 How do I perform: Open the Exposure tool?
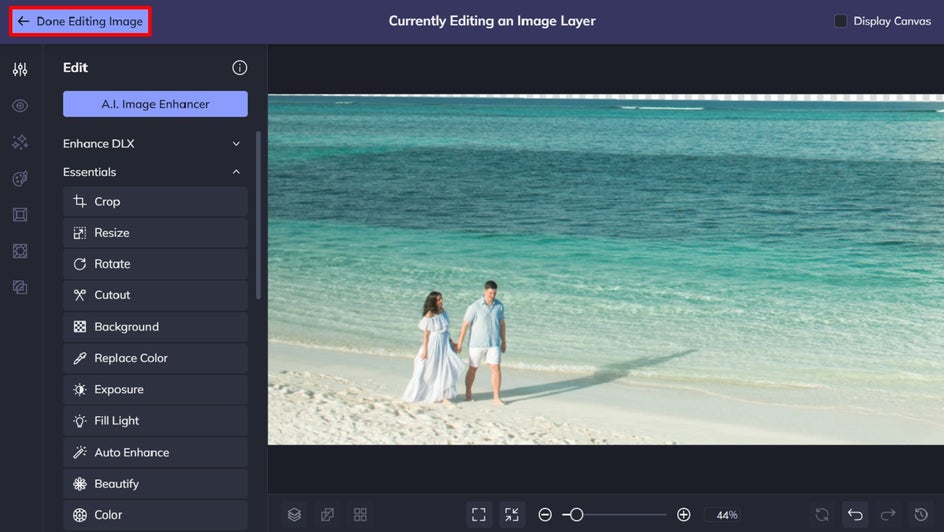click(x=155, y=389)
